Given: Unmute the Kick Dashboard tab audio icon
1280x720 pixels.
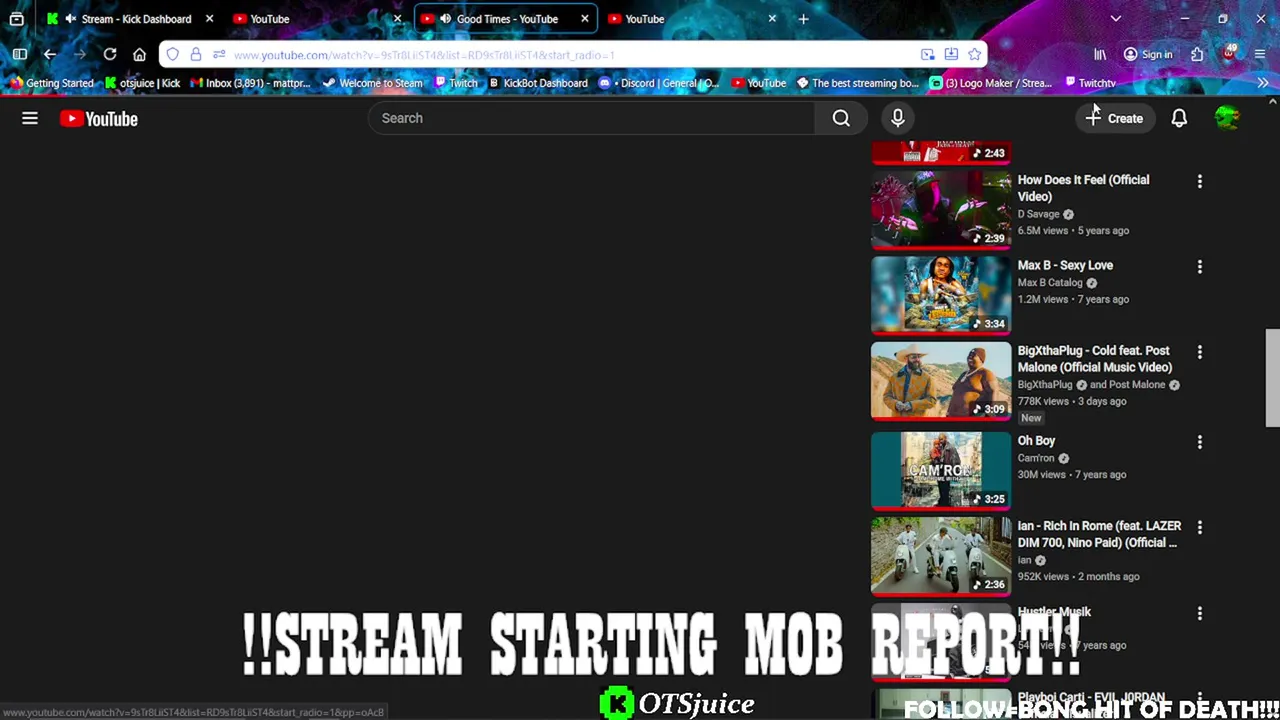Looking at the screenshot, I should (70, 19).
